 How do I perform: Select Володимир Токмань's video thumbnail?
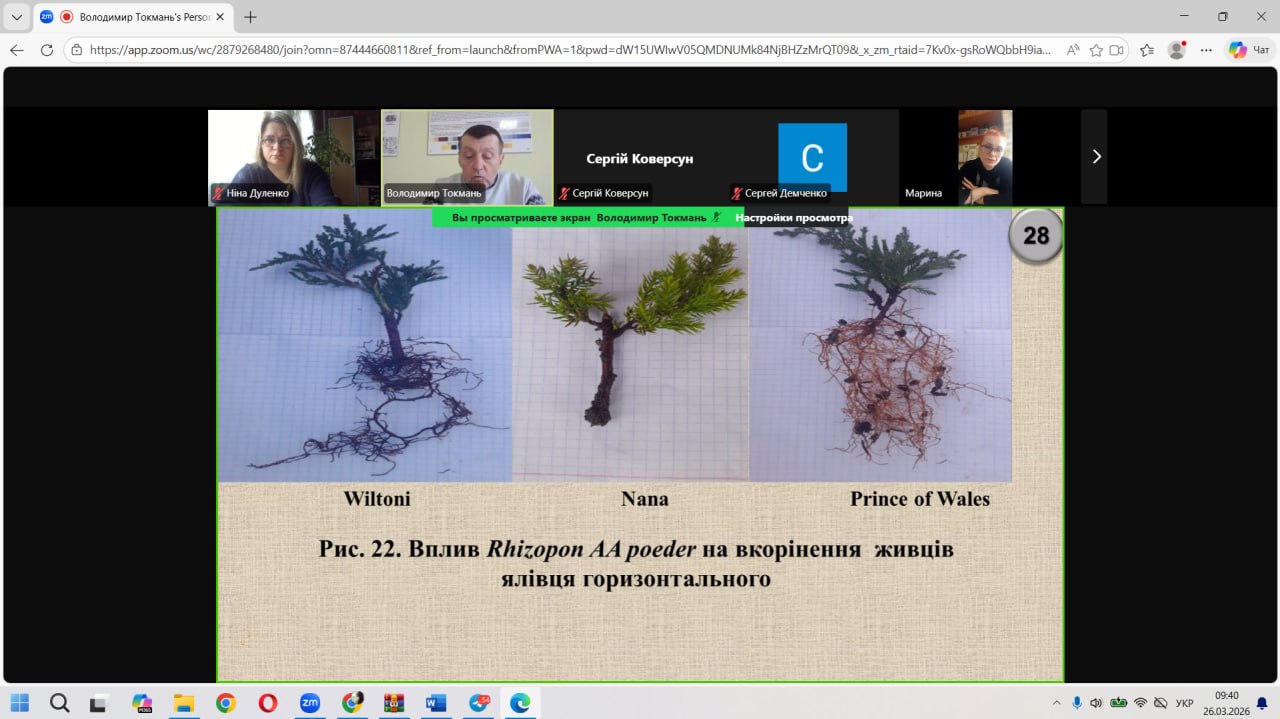coord(467,157)
